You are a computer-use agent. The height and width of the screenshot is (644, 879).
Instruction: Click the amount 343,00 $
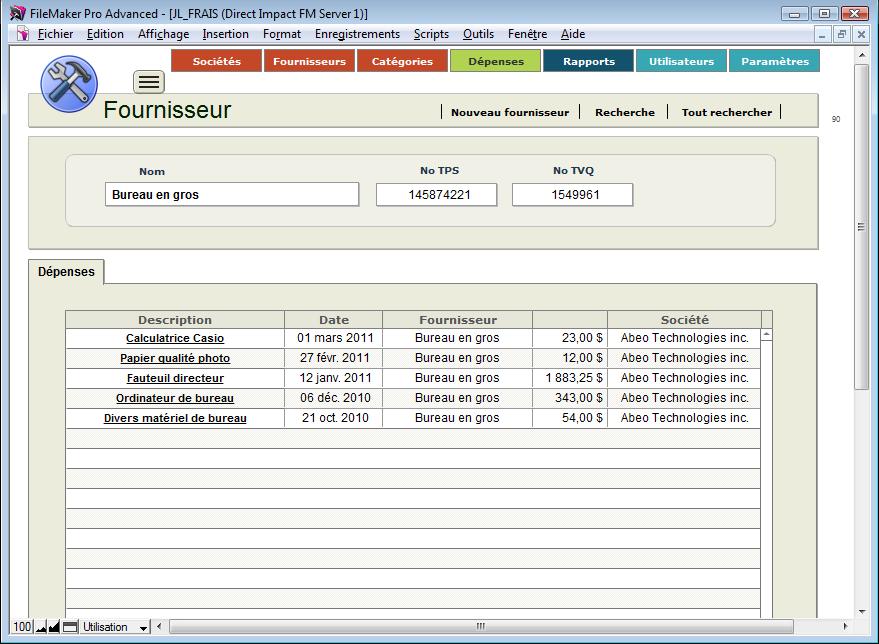[579, 398]
